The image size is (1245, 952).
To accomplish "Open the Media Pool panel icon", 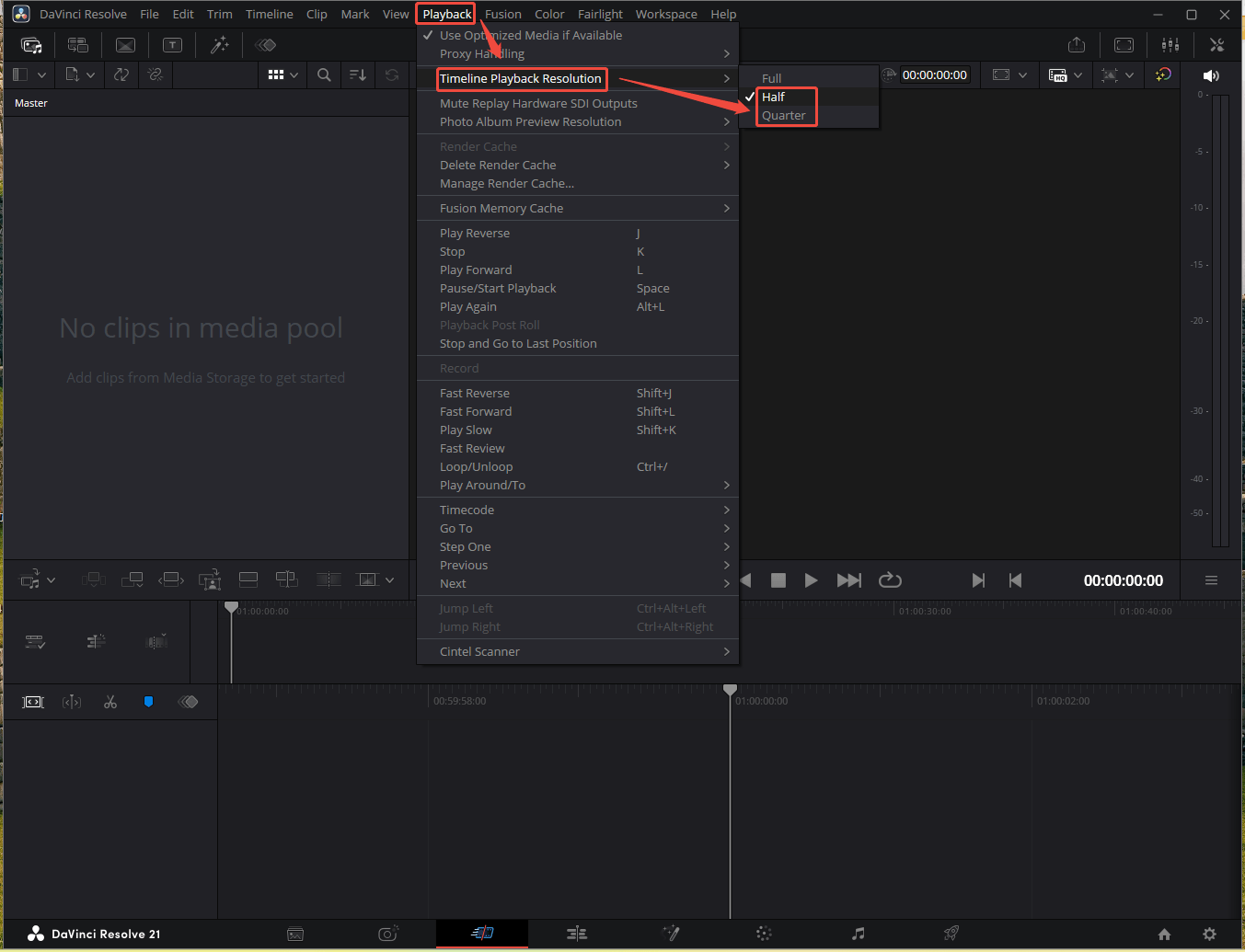I will pos(31,45).
